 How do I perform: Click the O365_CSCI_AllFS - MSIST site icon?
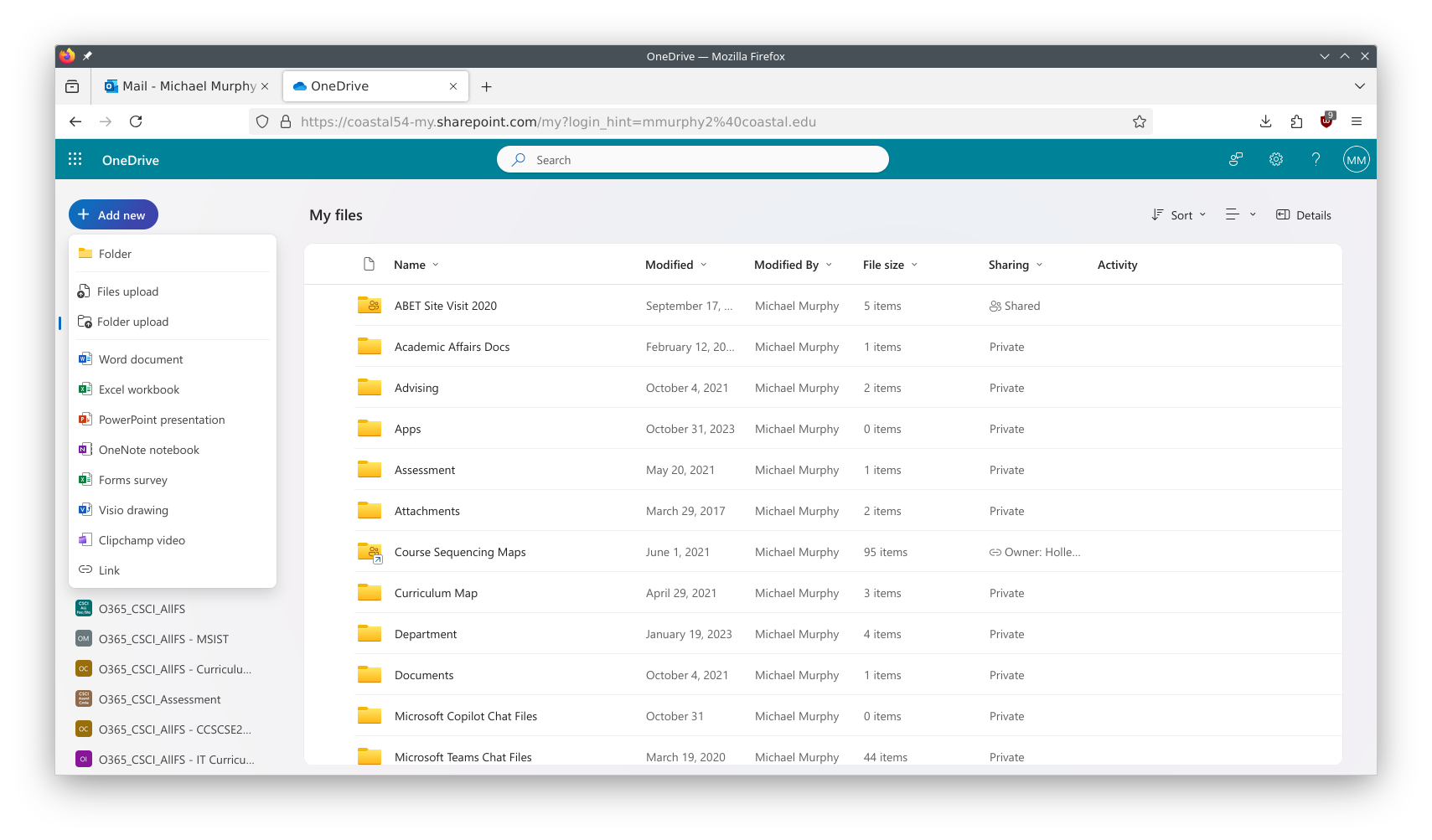[x=84, y=638]
